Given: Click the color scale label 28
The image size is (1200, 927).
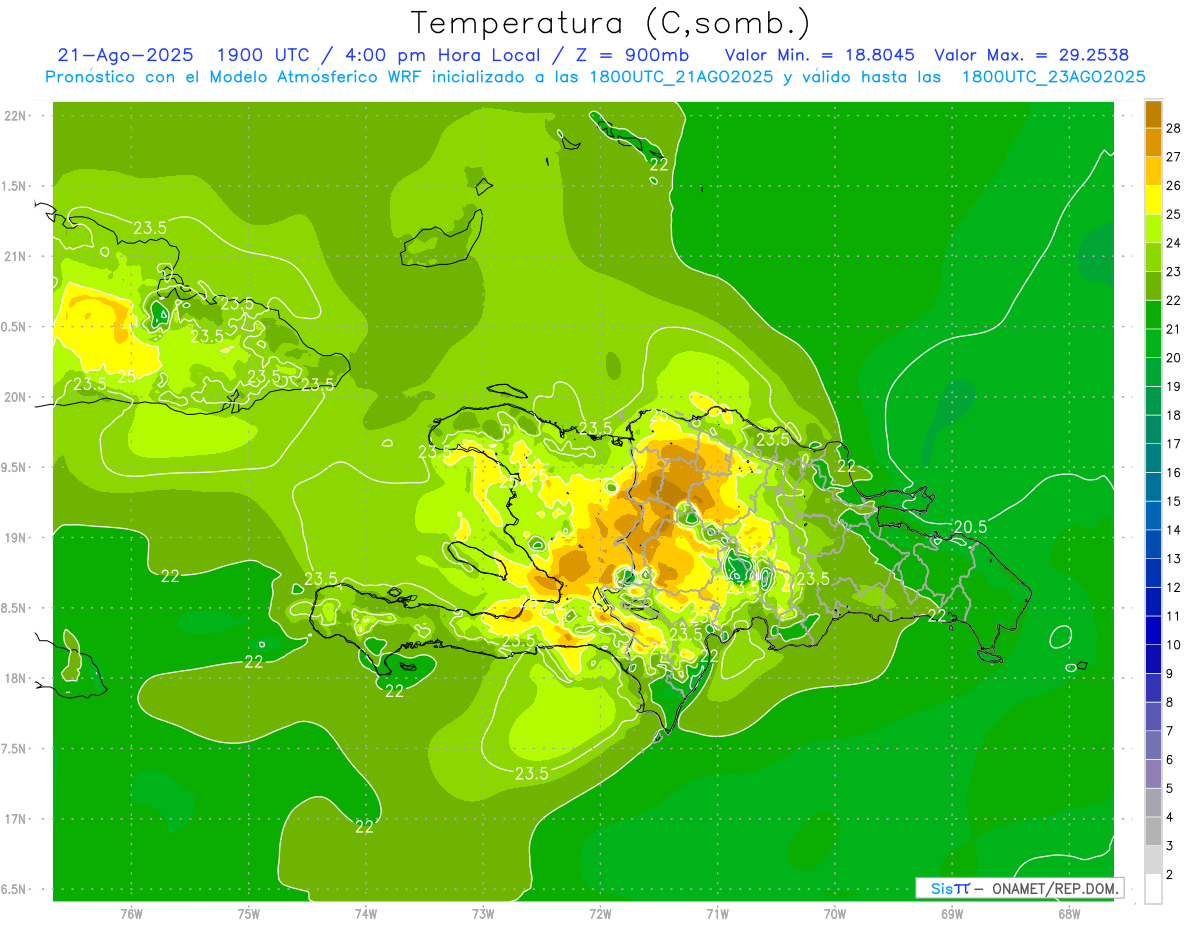Looking at the screenshot, I should pyautogui.click(x=1174, y=127).
